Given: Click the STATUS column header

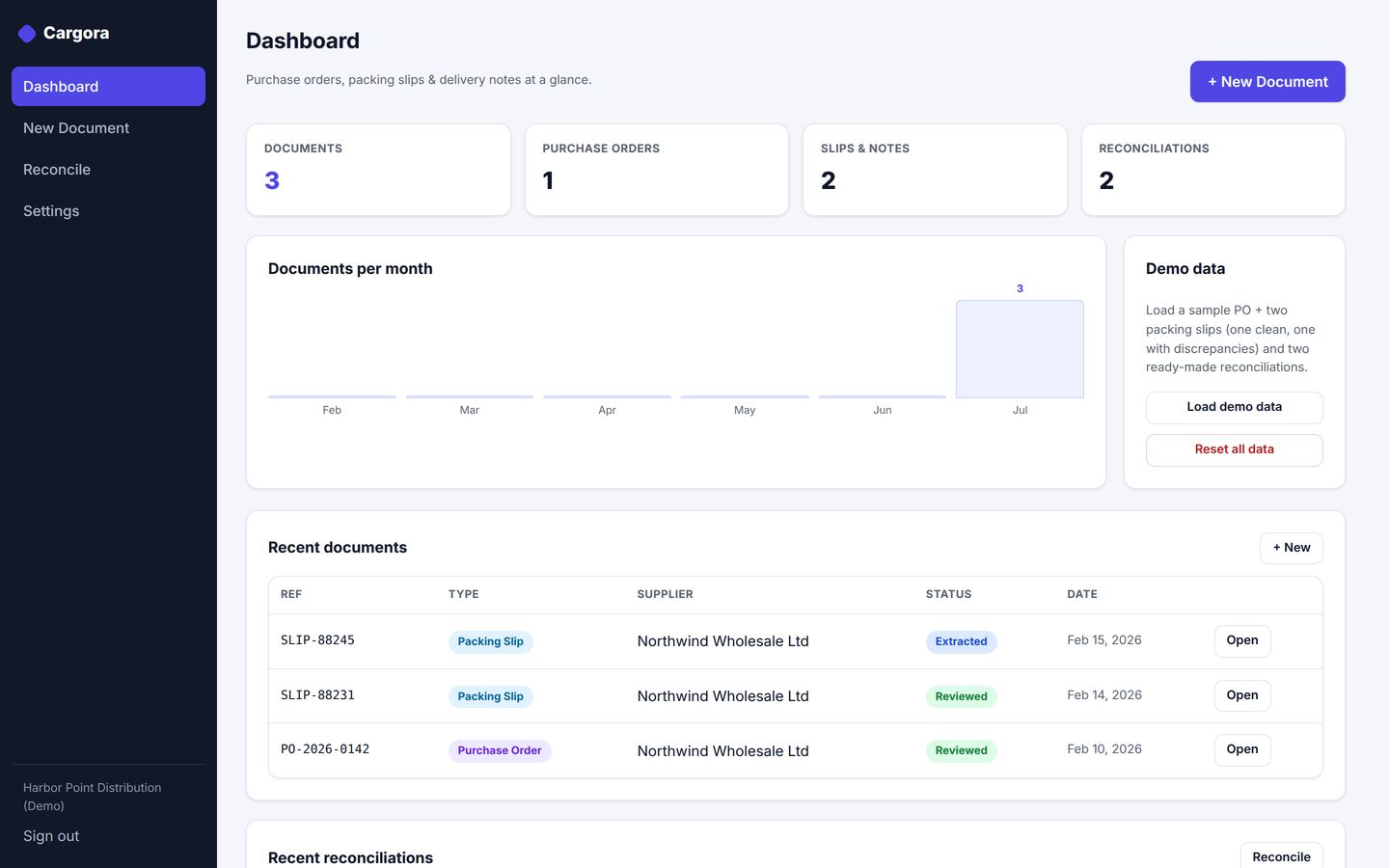Looking at the screenshot, I should tap(949, 594).
